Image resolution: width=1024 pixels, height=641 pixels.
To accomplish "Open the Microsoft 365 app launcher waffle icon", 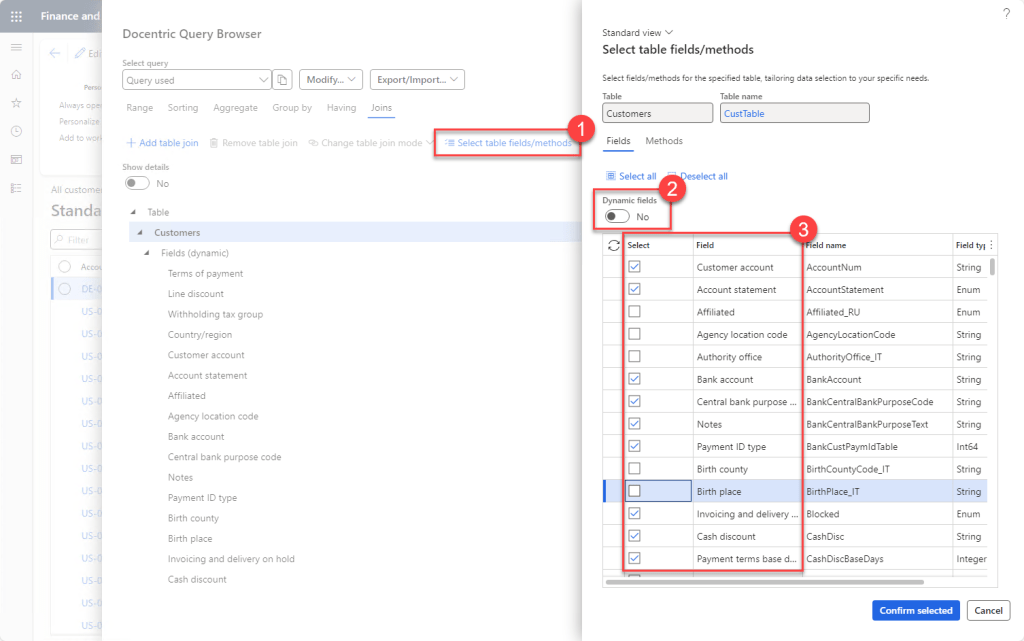I will click(15, 15).
